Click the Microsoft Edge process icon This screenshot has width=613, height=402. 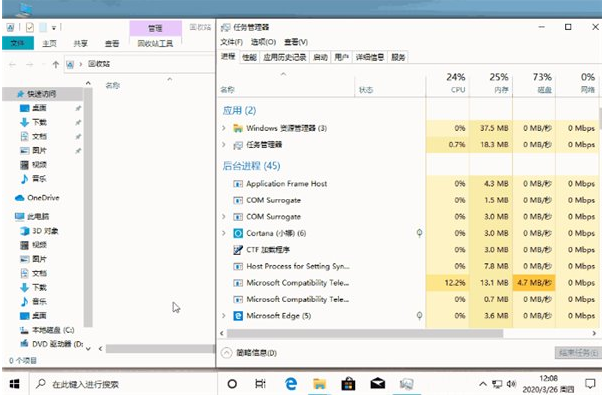(237, 316)
